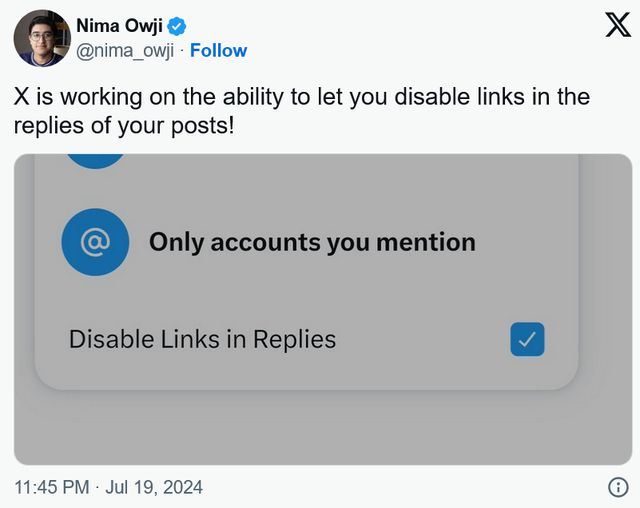Click the blue @ mention circle icon
This screenshot has width=640, height=508.
click(x=95, y=241)
